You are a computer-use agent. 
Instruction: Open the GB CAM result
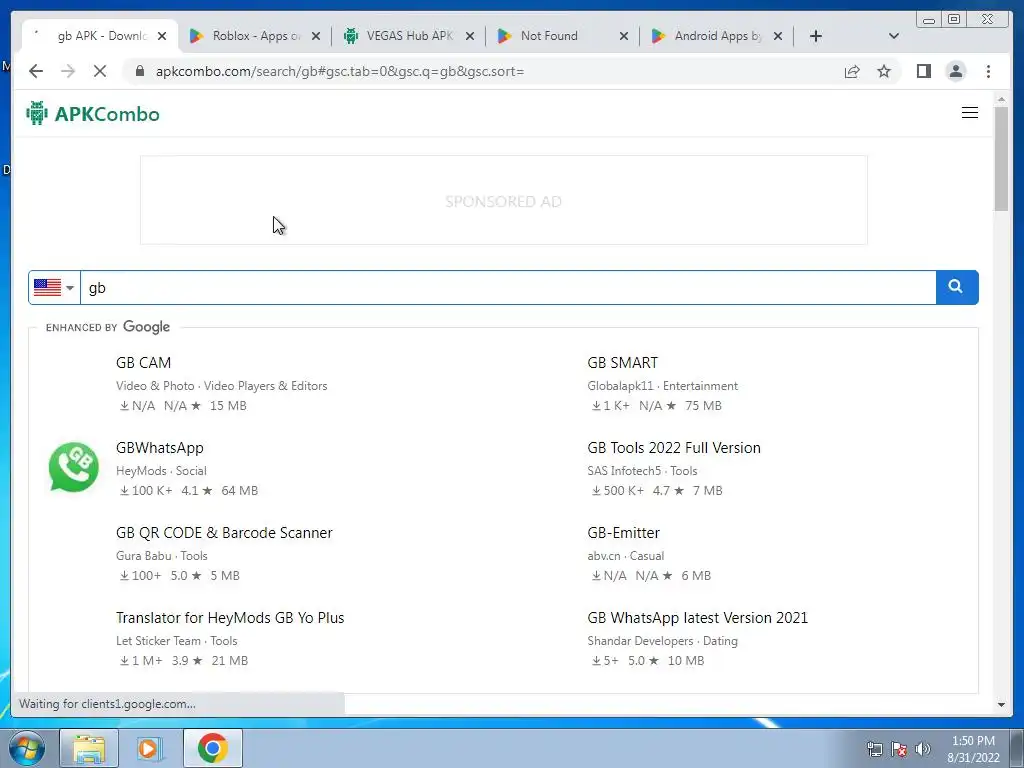(x=143, y=362)
